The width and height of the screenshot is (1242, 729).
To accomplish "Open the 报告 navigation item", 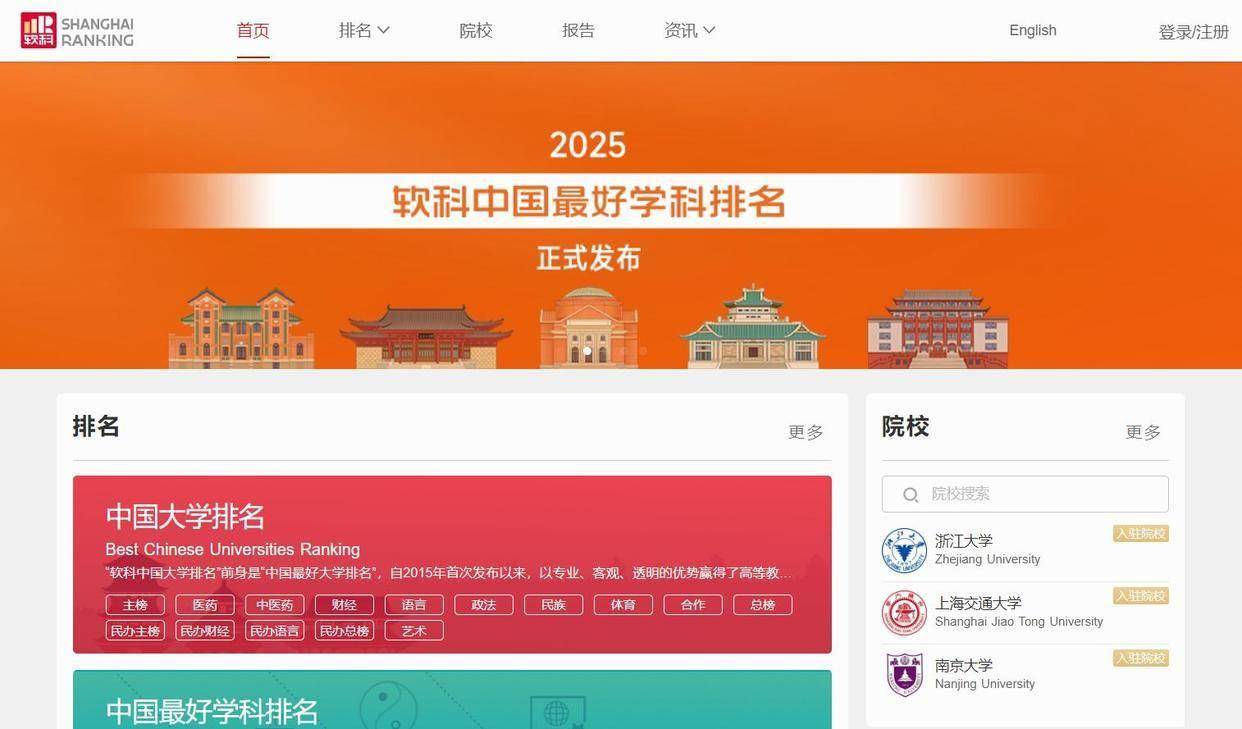I will pyautogui.click(x=578, y=31).
